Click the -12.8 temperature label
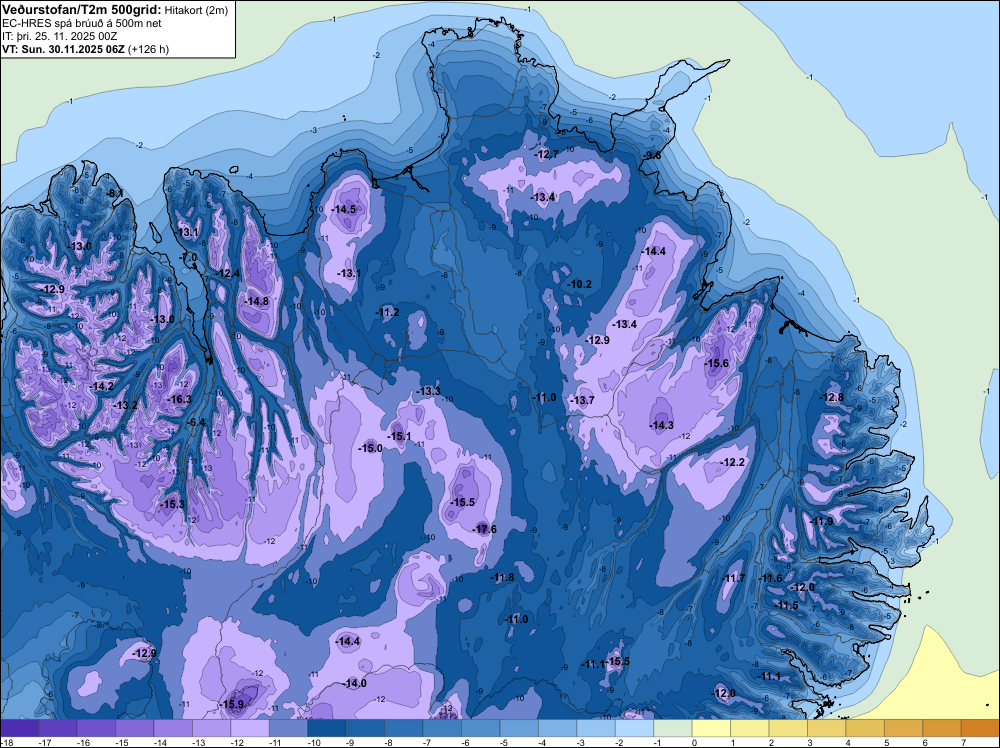The image size is (1000, 748). click(832, 397)
